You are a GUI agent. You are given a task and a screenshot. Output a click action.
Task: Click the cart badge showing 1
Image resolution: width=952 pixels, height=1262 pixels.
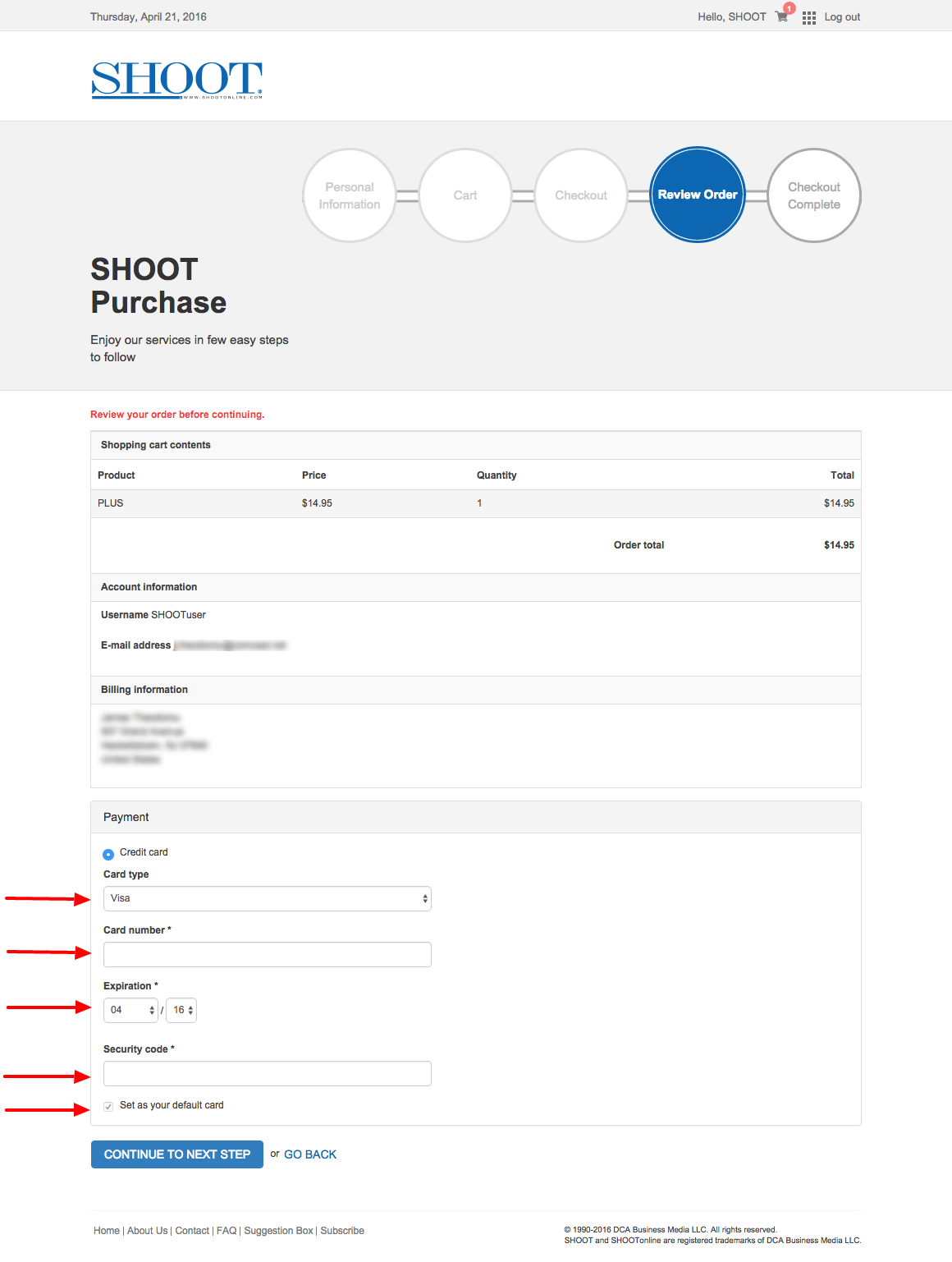pos(790,8)
